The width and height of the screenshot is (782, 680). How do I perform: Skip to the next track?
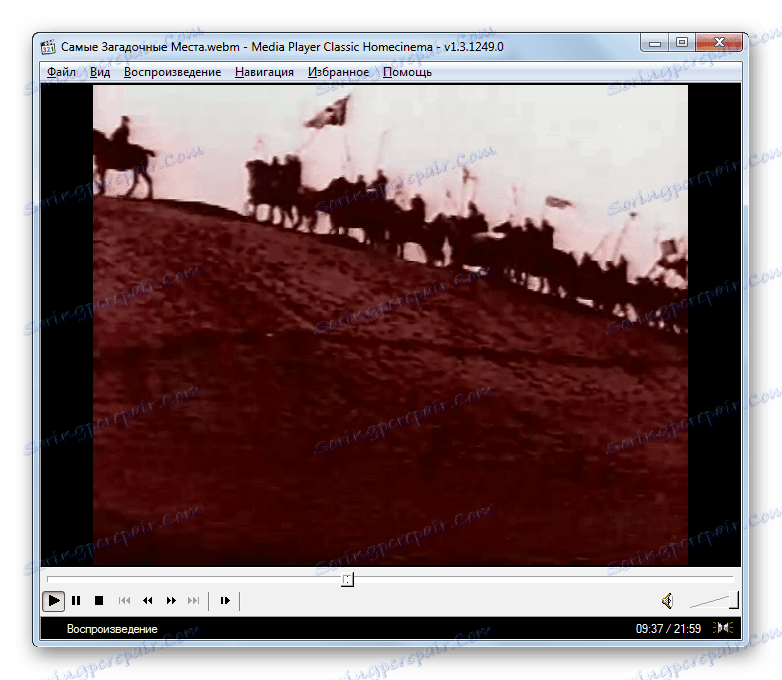(194, 600)
